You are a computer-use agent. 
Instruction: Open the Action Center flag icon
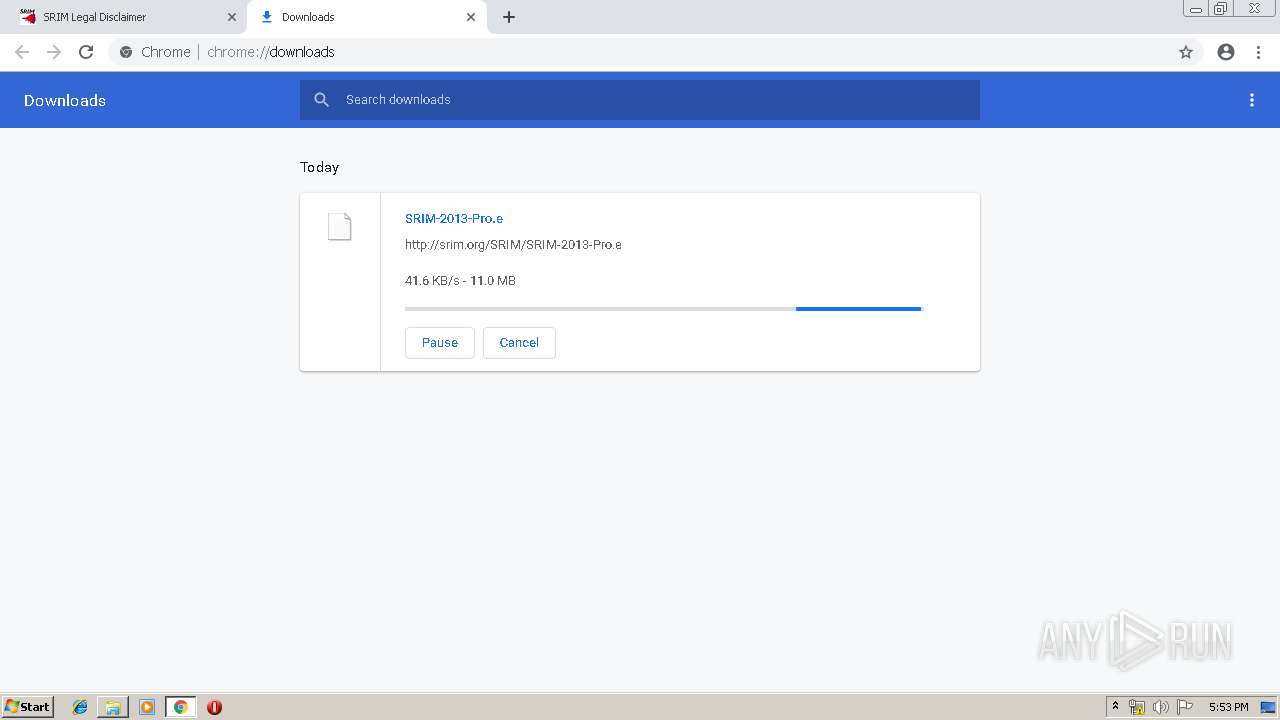point(1185,707)
